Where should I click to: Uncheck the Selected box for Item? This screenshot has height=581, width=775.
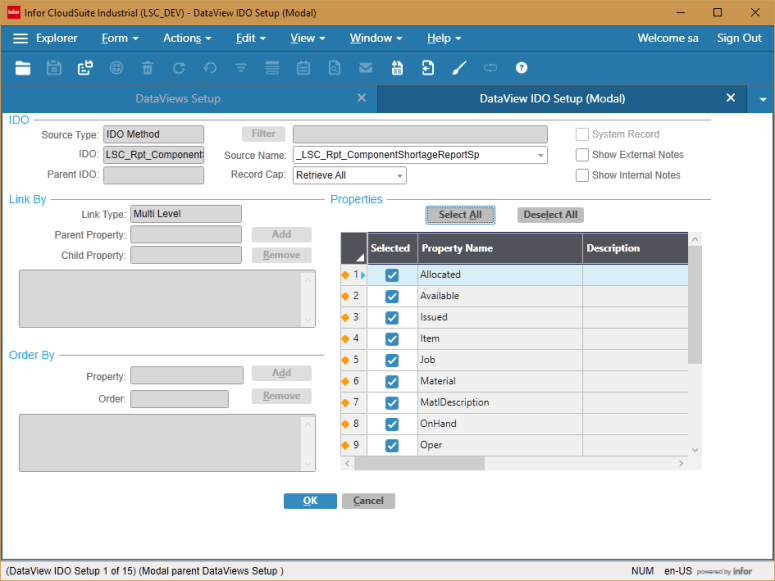[x=392, y=339]
